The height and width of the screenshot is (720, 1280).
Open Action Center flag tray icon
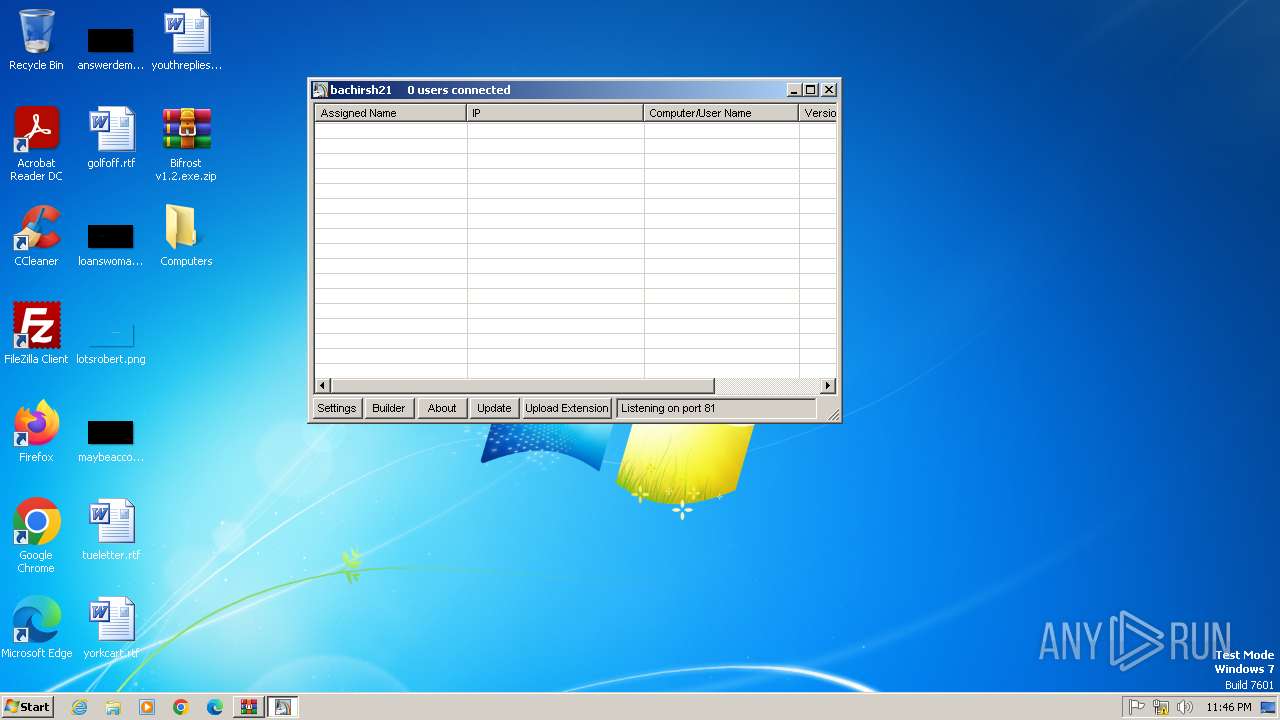tap(1137, 707)
